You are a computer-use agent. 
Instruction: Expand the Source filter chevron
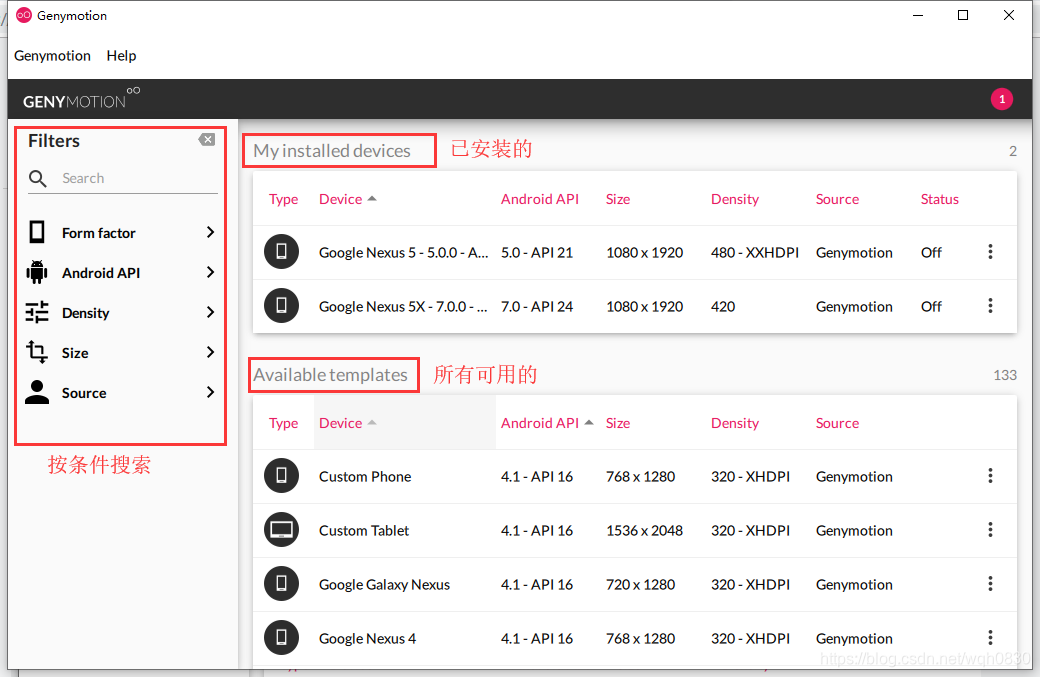[210, 392]
